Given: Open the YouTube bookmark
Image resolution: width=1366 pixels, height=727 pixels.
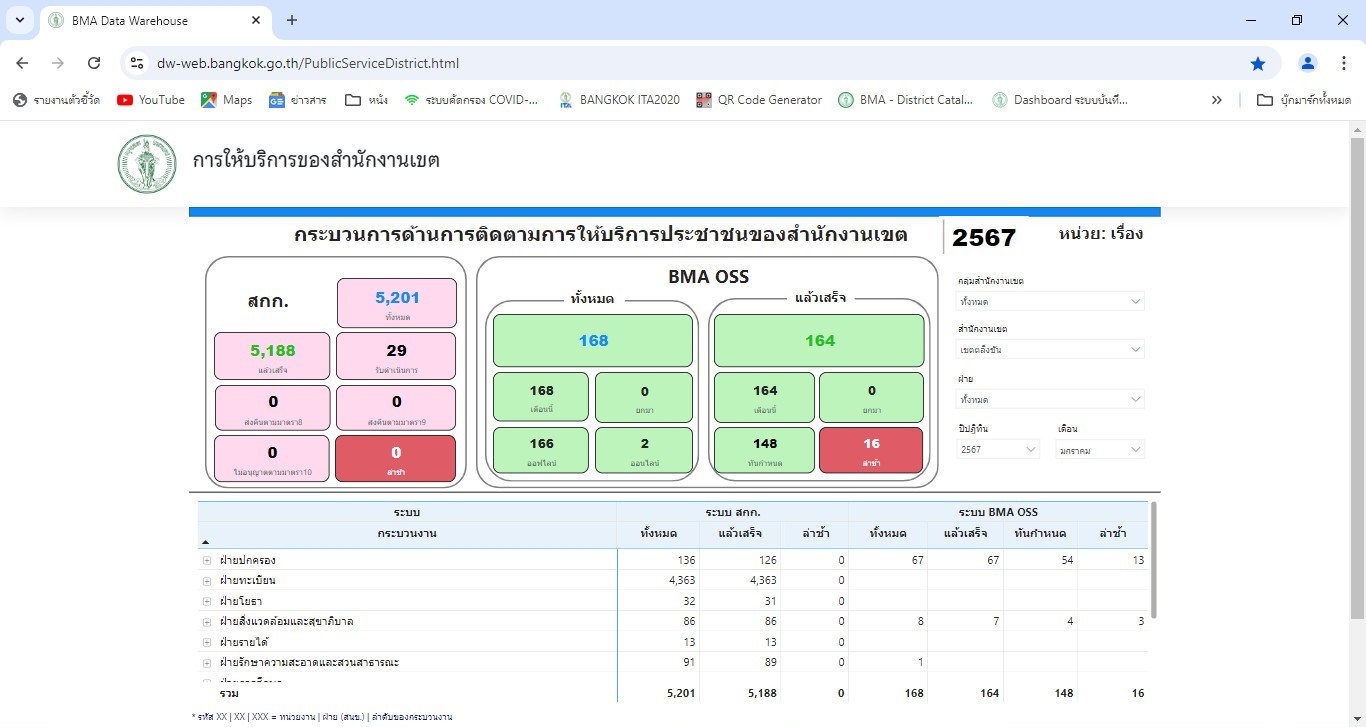Looking at the screenshot, I should pyautogui.click(x=151, y=100).
